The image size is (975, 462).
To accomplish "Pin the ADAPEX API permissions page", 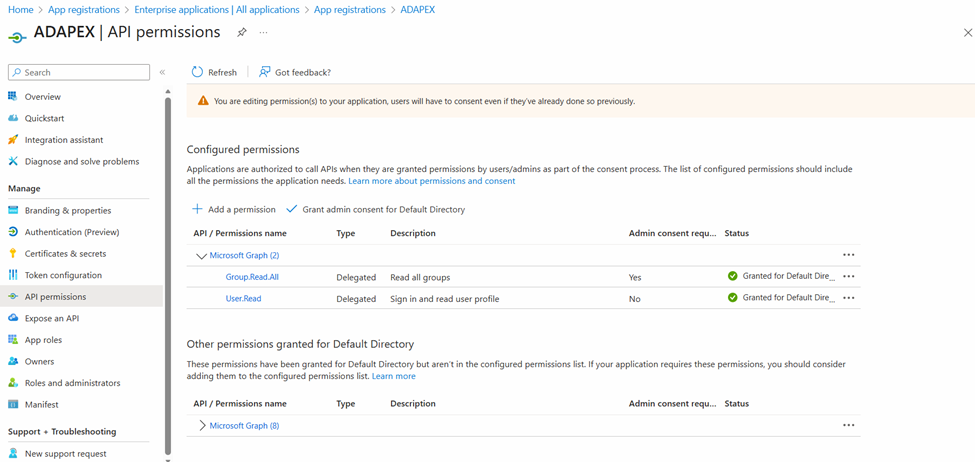I will (x=241, y=33).
